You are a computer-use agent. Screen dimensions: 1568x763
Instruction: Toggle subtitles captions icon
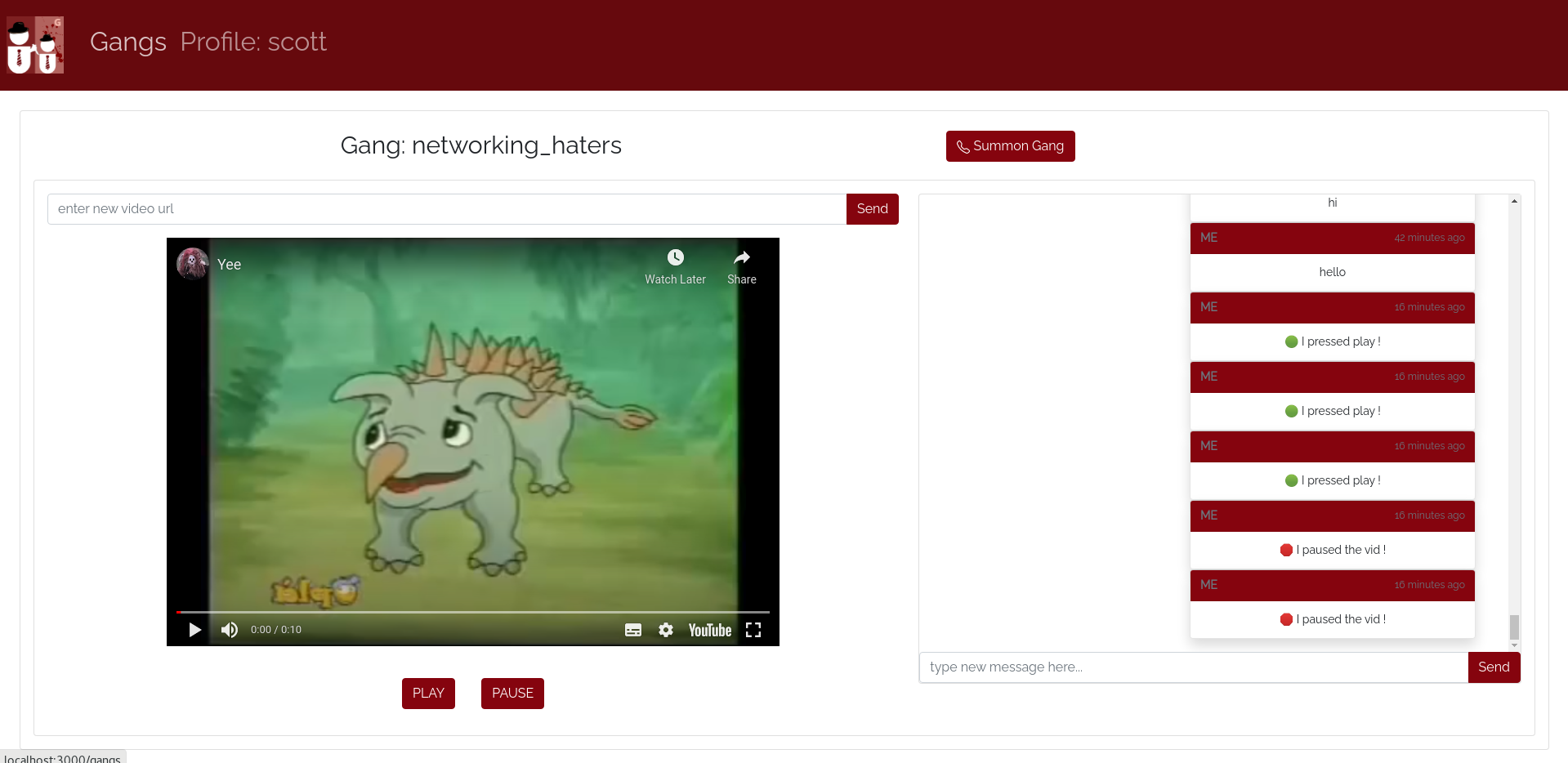click(x=633, y=630)
